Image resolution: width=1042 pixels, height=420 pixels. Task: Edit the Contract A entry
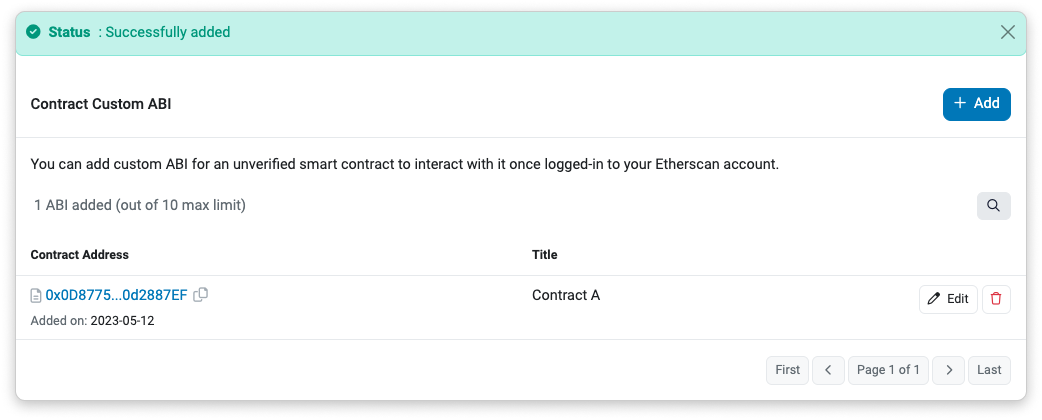point(947,299)
